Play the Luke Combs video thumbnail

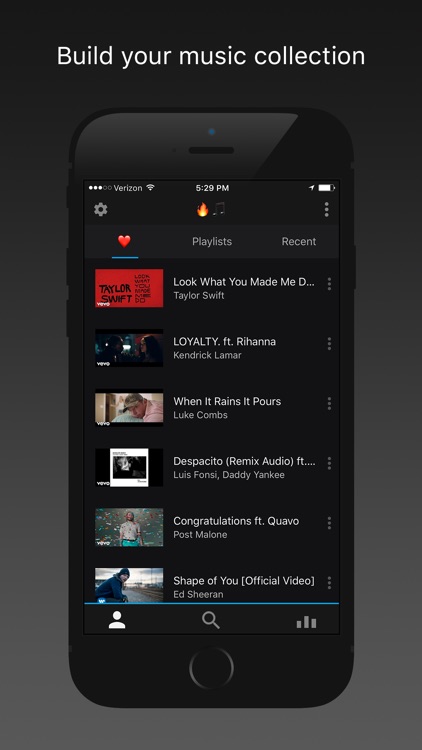coord(129,408)
